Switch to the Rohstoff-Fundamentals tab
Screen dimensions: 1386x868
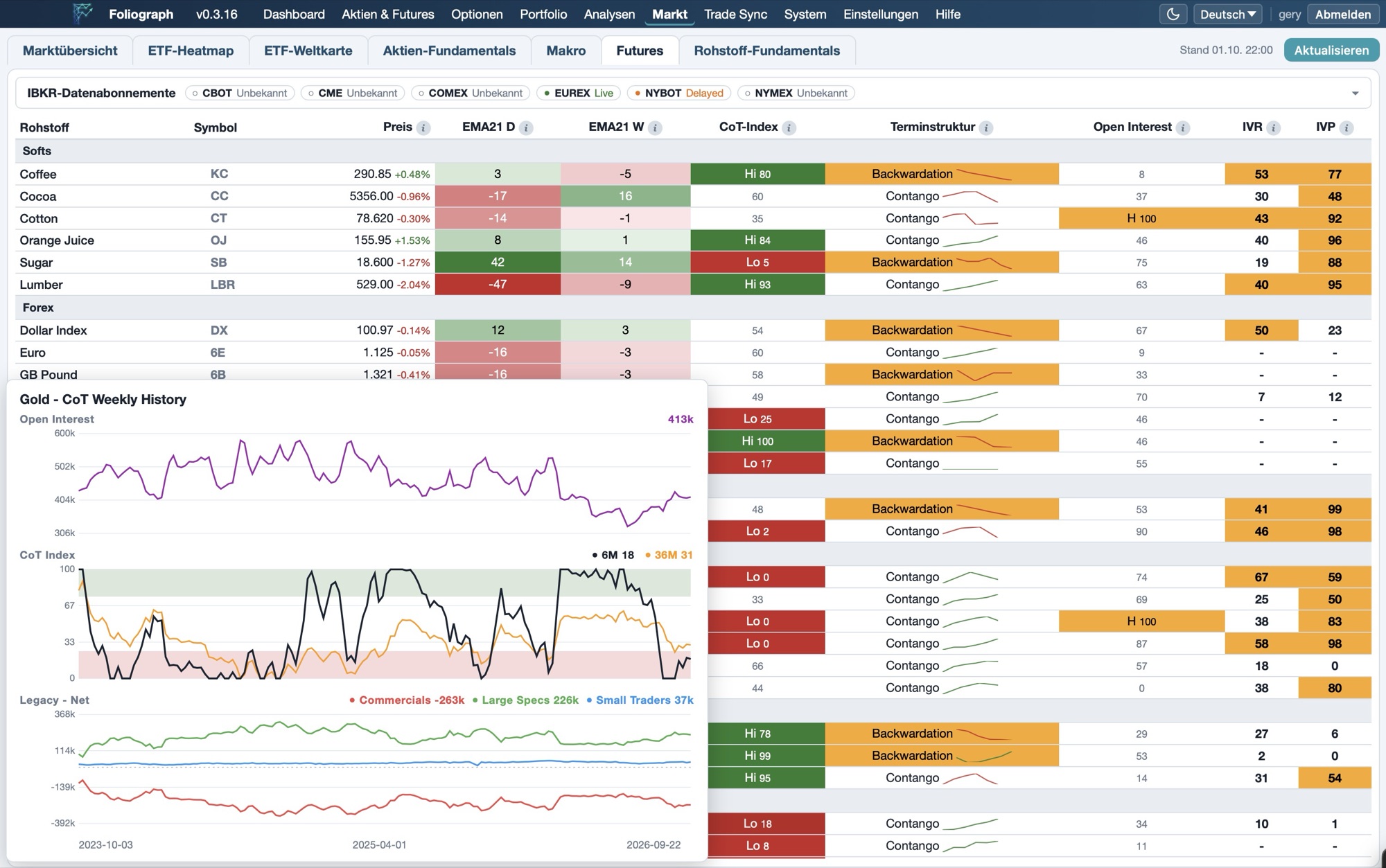click(766, 51)
